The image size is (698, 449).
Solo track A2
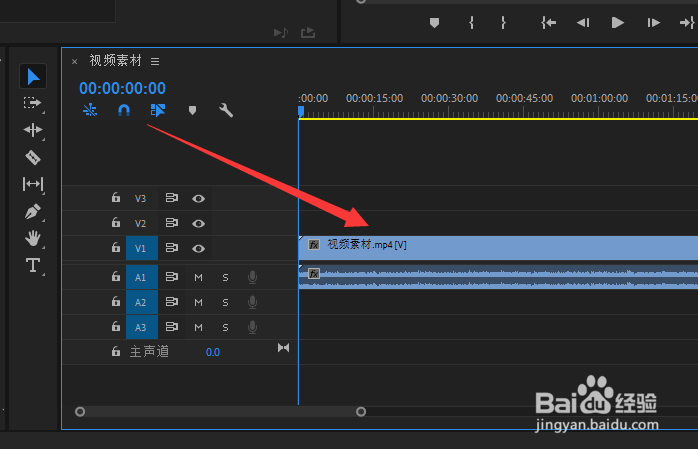[225, 303]
